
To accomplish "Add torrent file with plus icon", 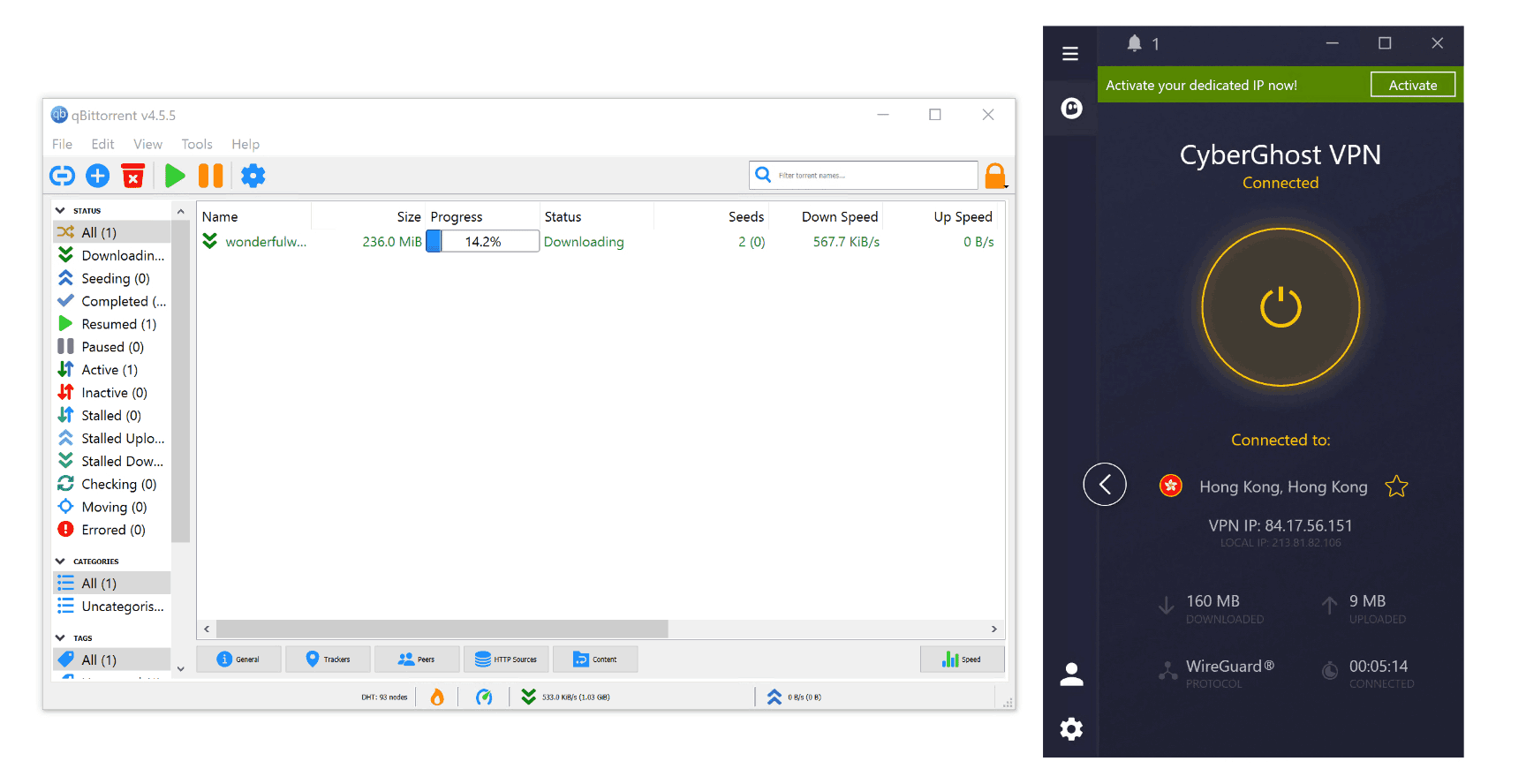I will pos(98,176).
